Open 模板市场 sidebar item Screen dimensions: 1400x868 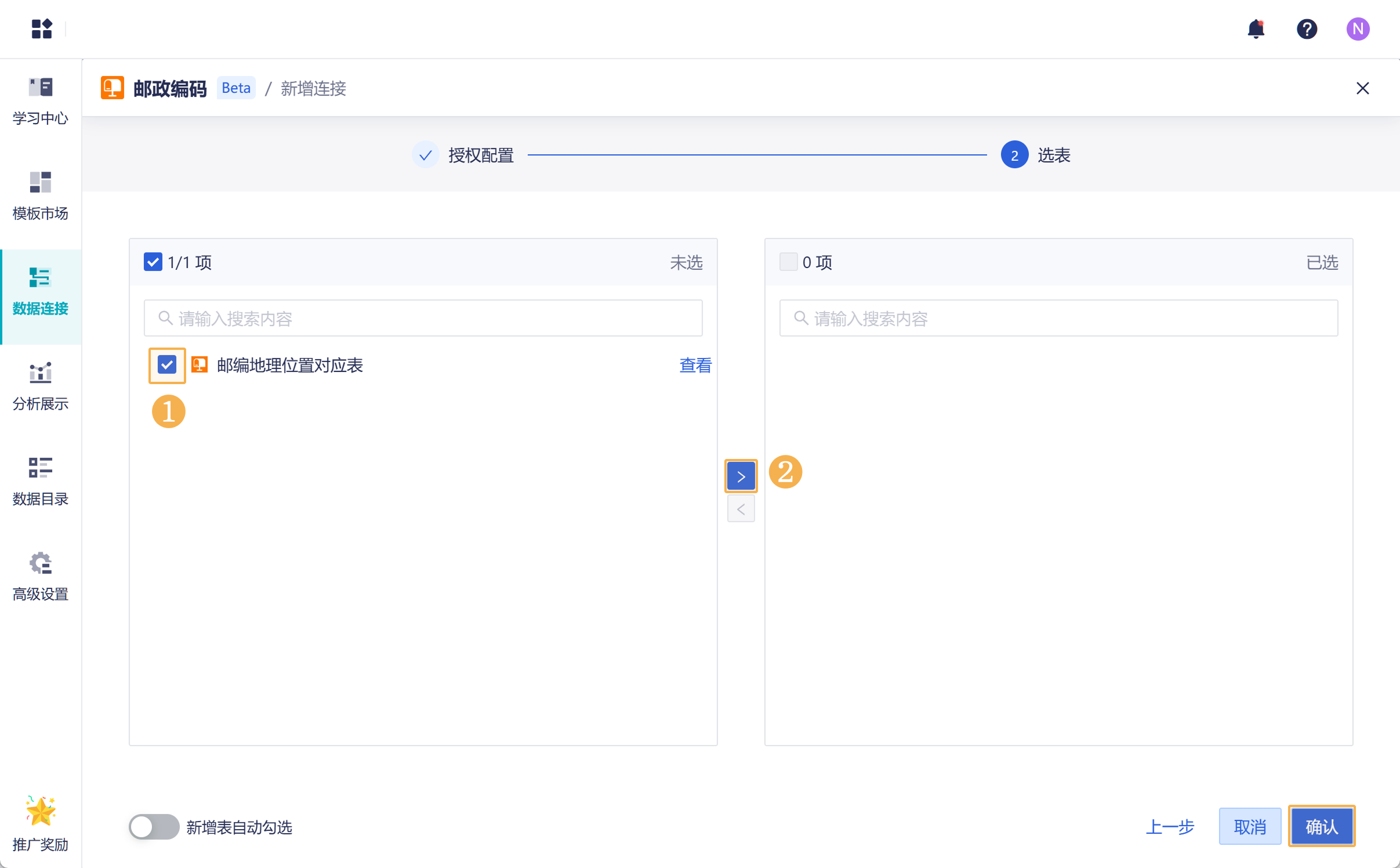[40, 196]
